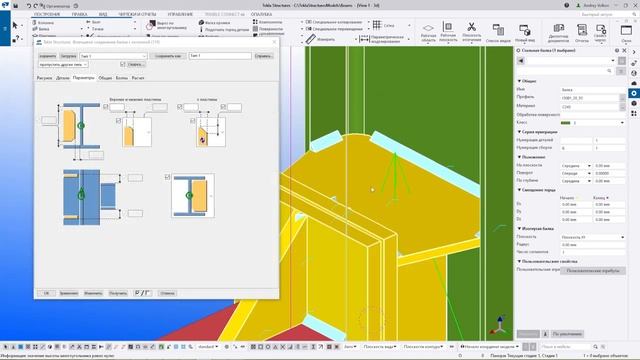
Task: Toggle checkbox beside the upper plate diagram
Action: pos(118,120)
